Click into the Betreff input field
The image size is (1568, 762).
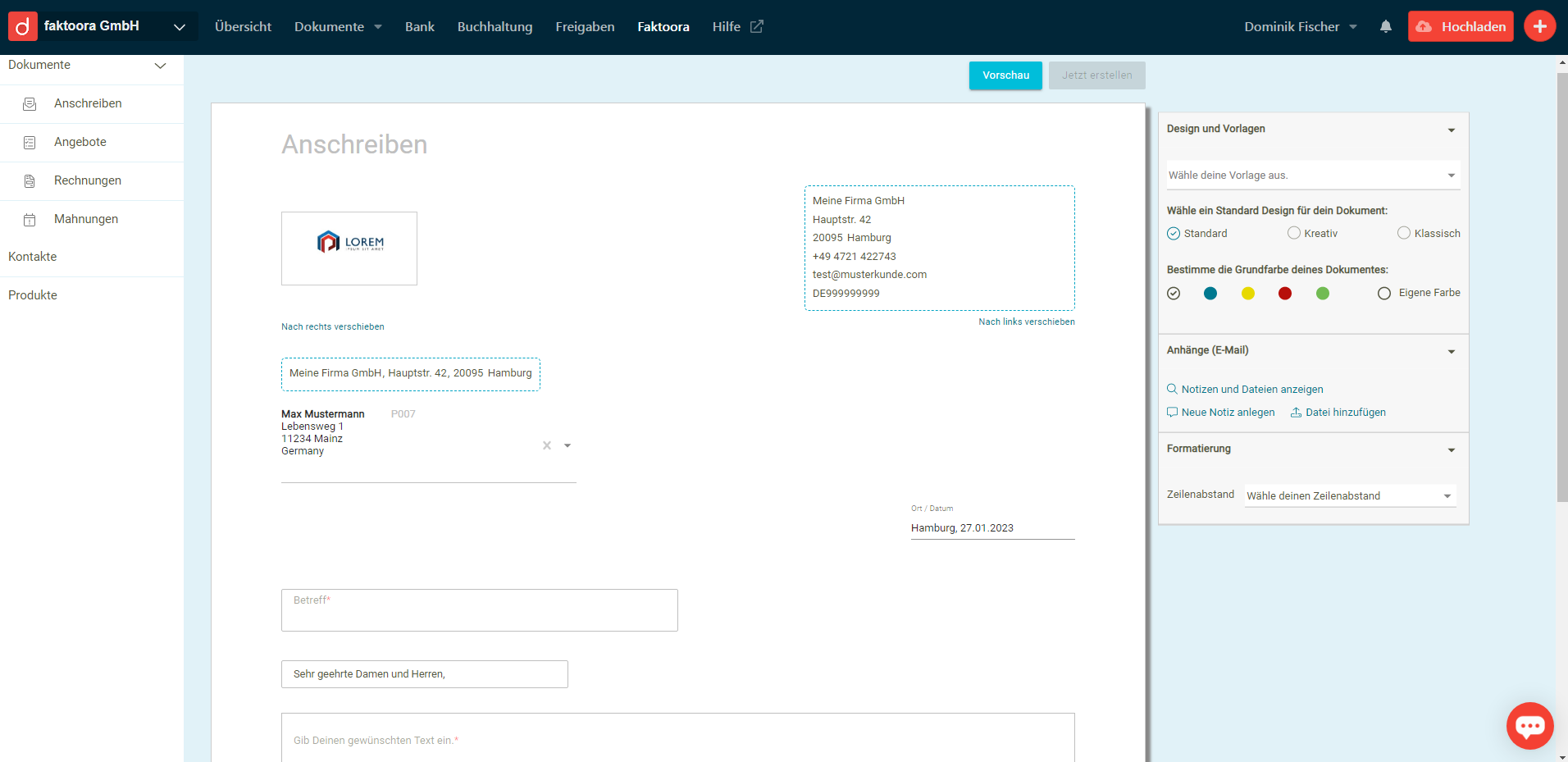pos(479,611)
